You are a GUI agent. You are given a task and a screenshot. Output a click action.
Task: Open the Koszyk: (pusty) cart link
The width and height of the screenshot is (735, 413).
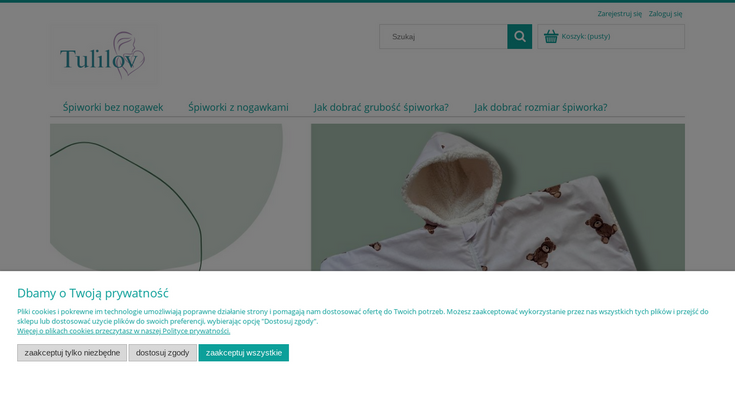tap(585, 37)
